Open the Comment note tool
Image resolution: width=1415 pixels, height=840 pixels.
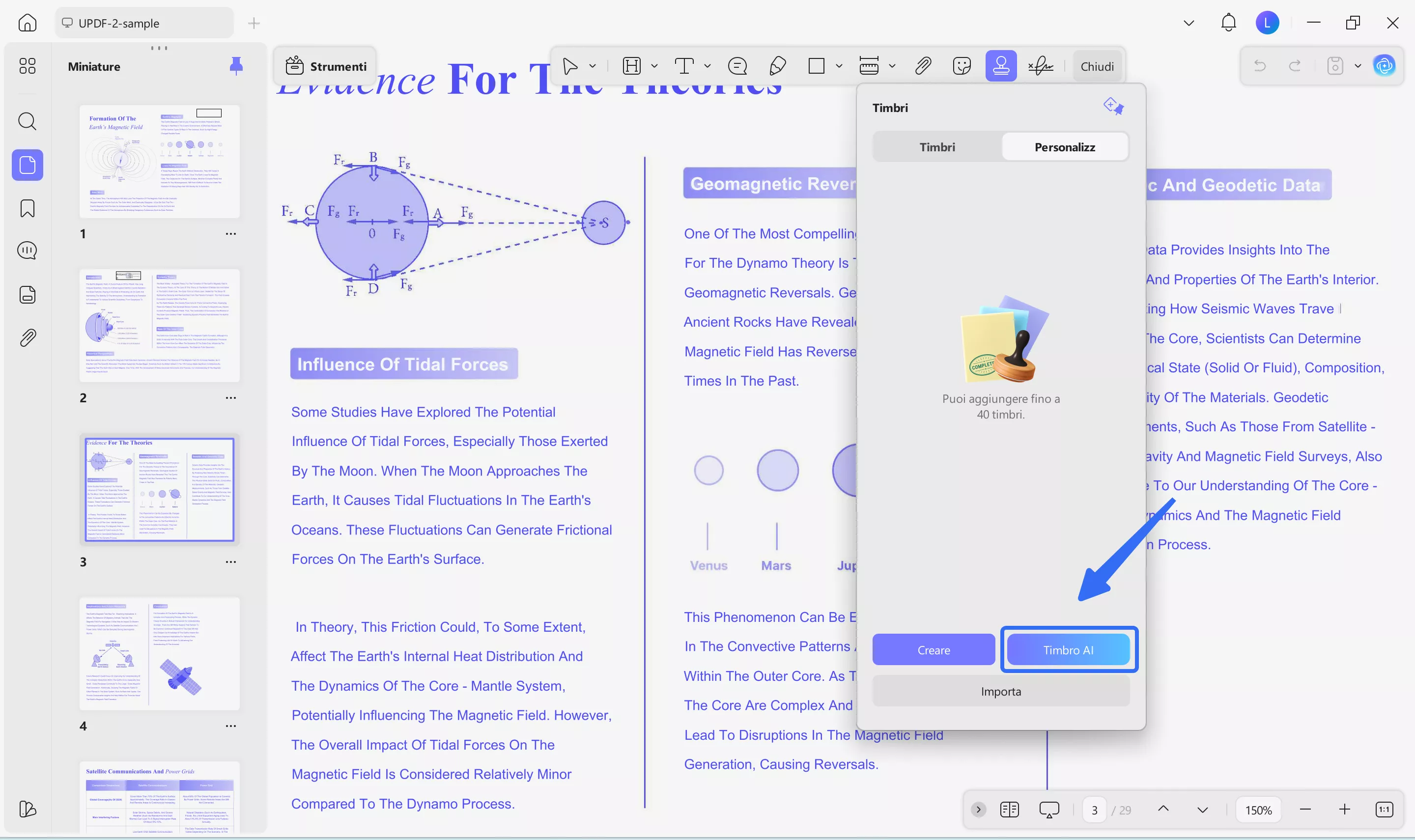pos(737,66)
